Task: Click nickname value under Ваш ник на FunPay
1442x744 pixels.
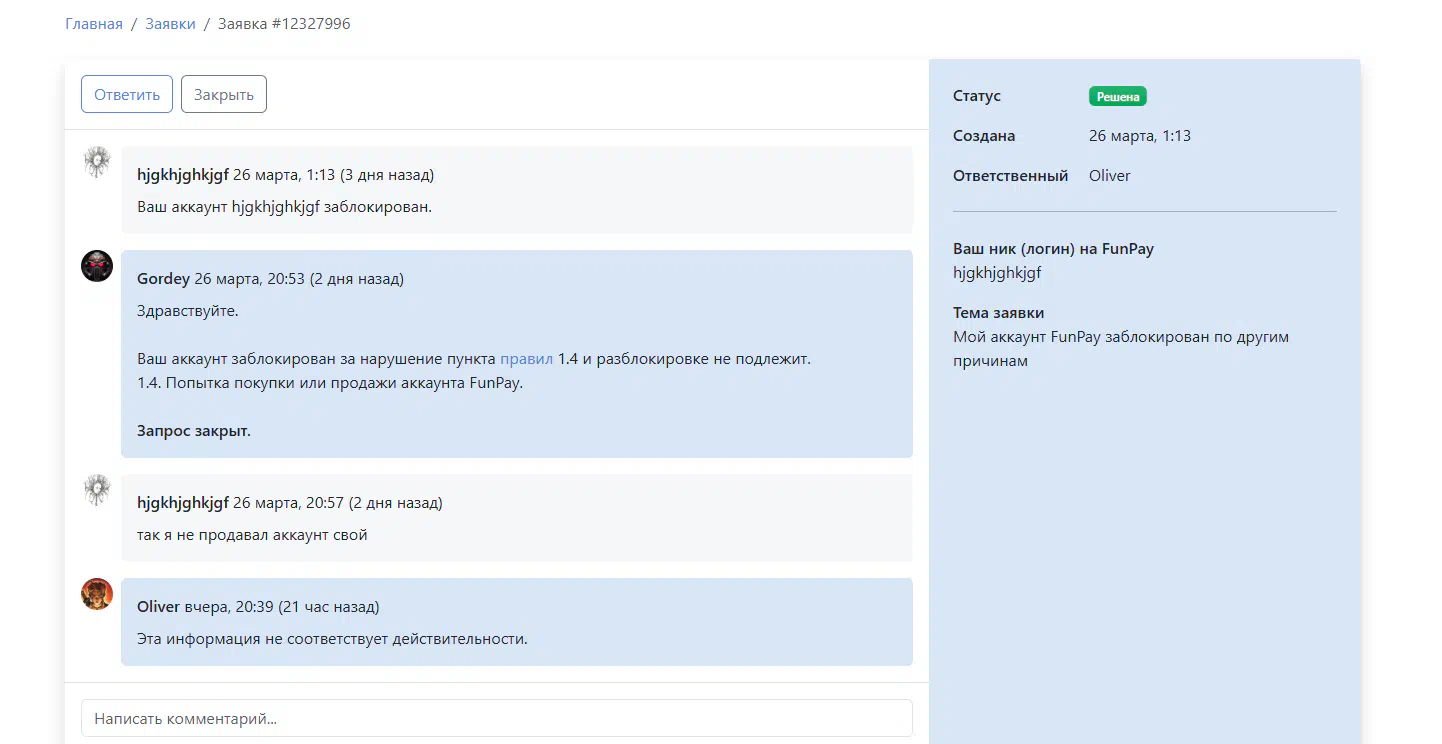Action: coord(997,272)
